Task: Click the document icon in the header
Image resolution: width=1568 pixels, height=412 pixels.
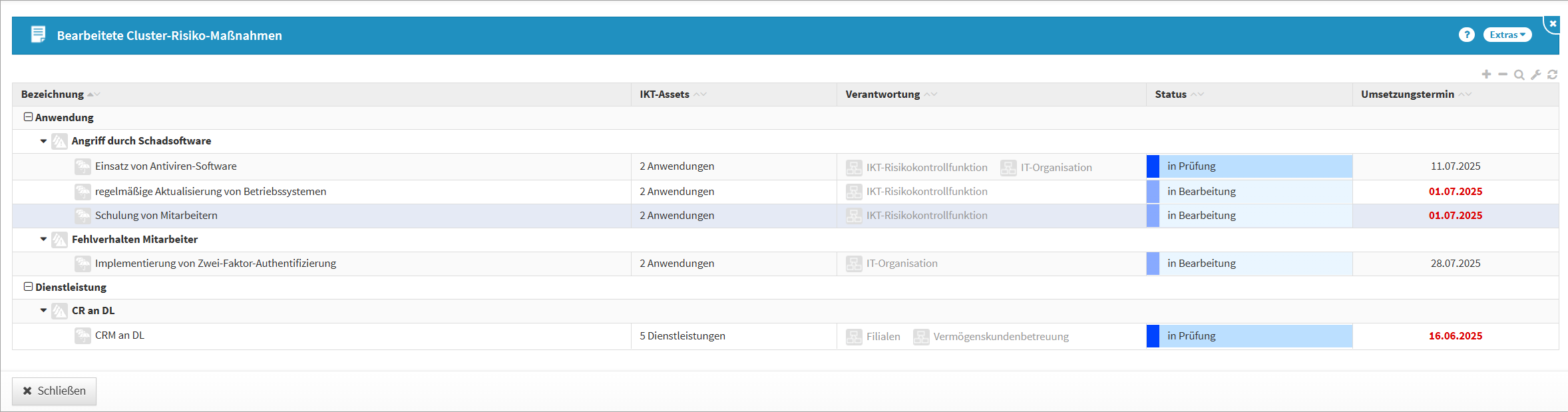Action: tap(39, 35)
